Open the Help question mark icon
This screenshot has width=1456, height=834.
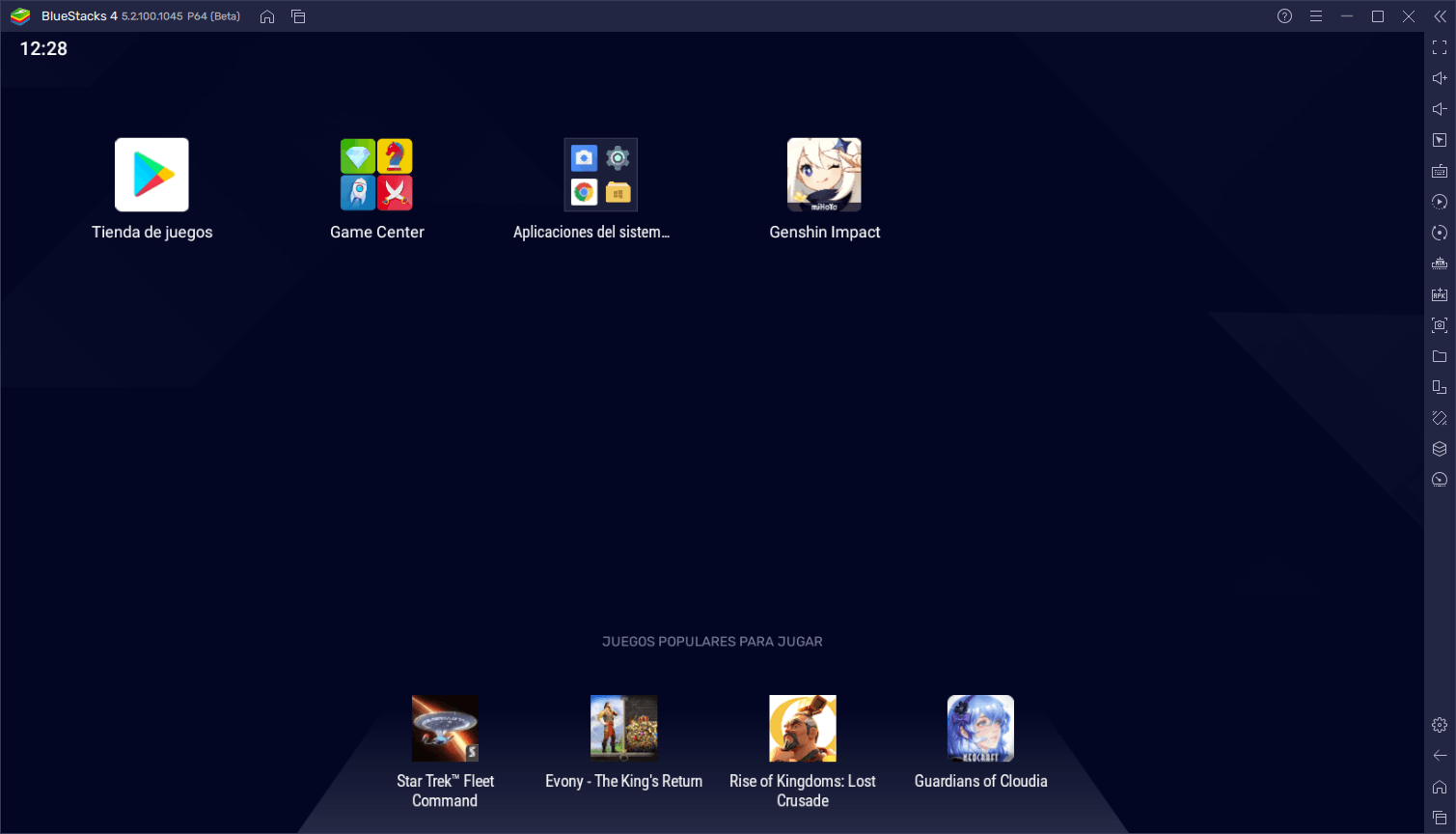tap(1284, 16)
